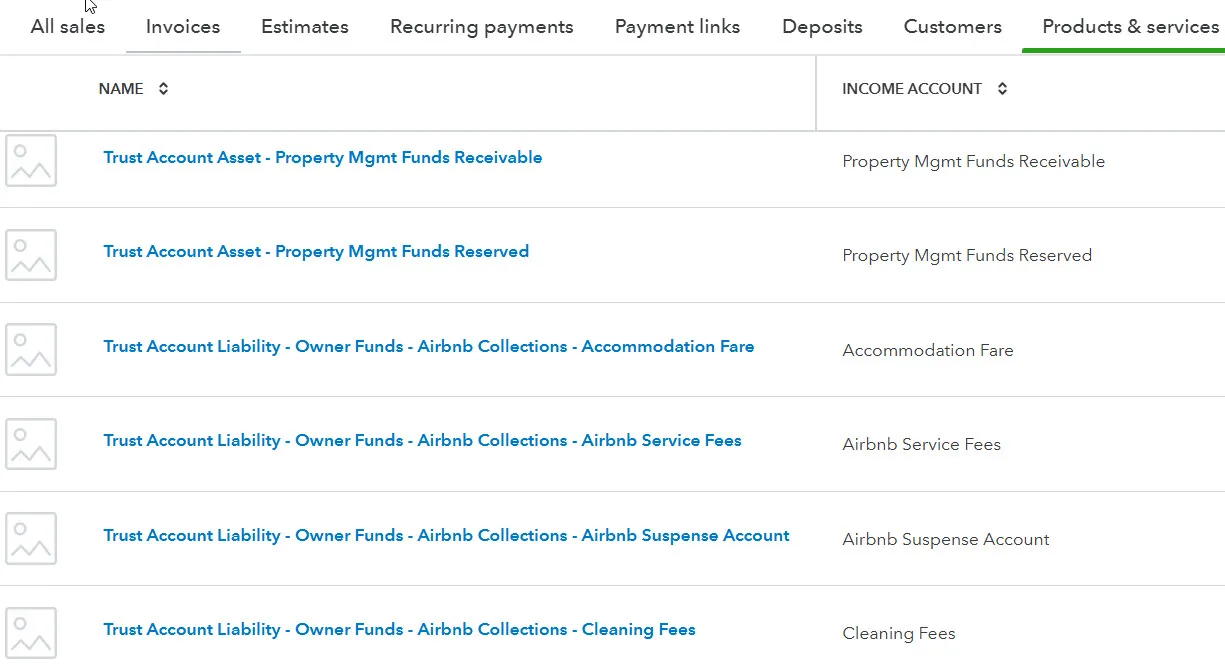This screenshot has height=672, width=1225.
Task: Open the Airbnb Collections - Cleaning Fees product
Action: pyautogui.click(x=399, y=630)
